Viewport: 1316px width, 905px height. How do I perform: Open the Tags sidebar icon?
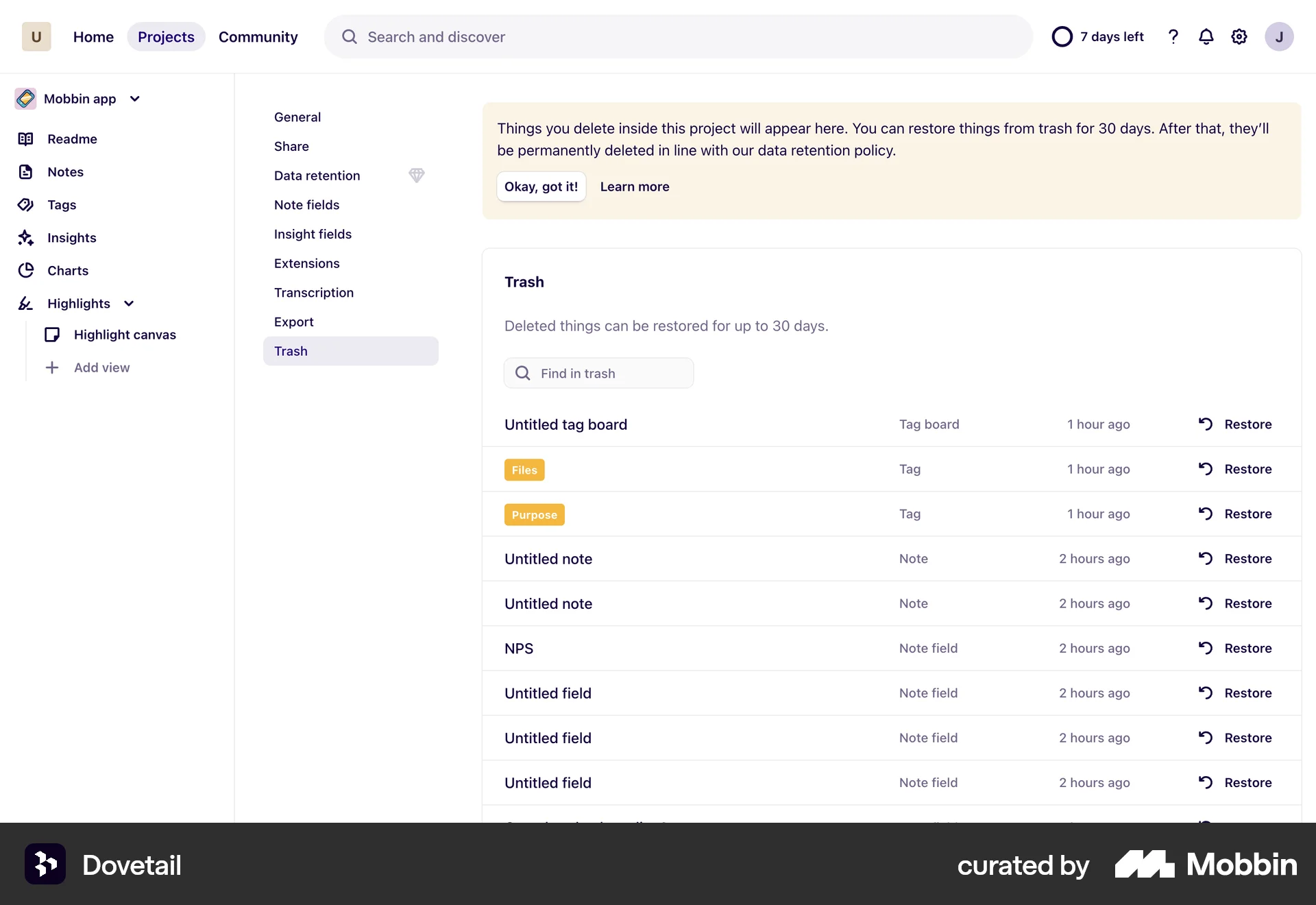click(26, 205)
